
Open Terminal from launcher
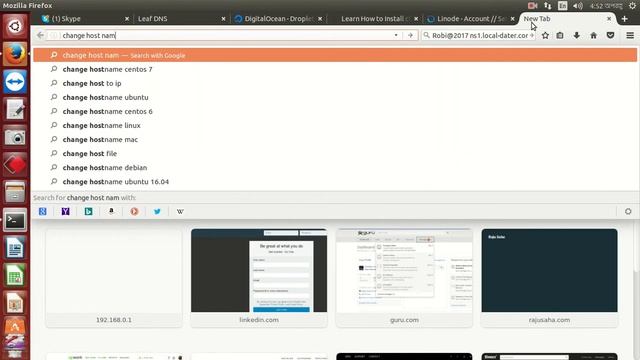(15, 220)
